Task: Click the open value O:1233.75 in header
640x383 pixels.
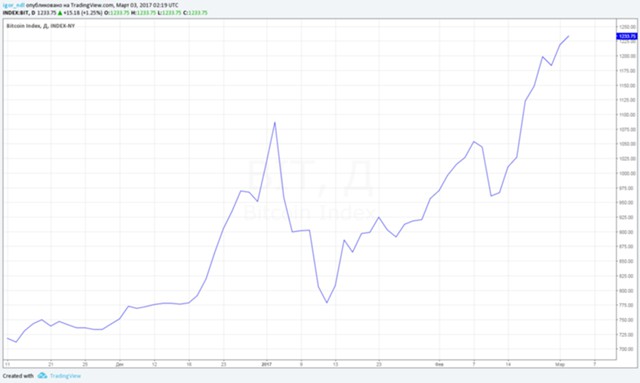Action: coord(117,13)
